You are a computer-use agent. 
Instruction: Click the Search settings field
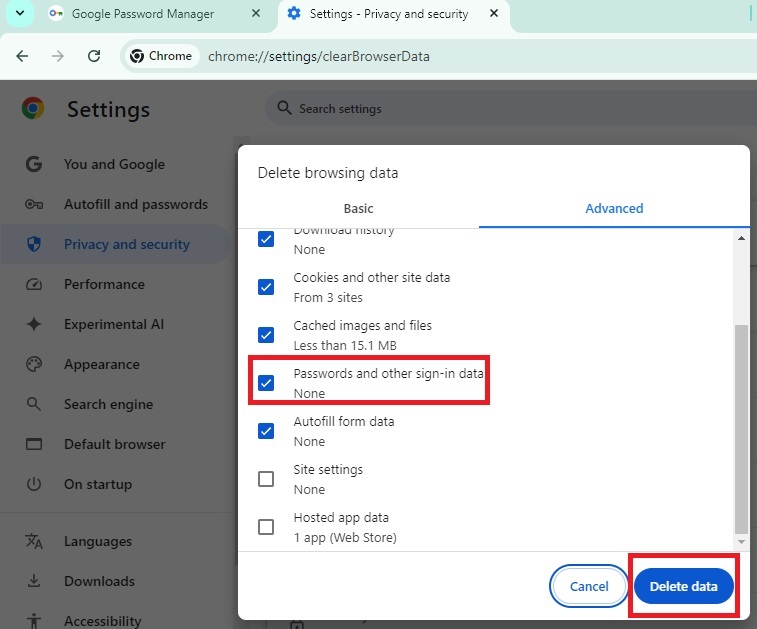pyautogui.click(x=512, y=109)
